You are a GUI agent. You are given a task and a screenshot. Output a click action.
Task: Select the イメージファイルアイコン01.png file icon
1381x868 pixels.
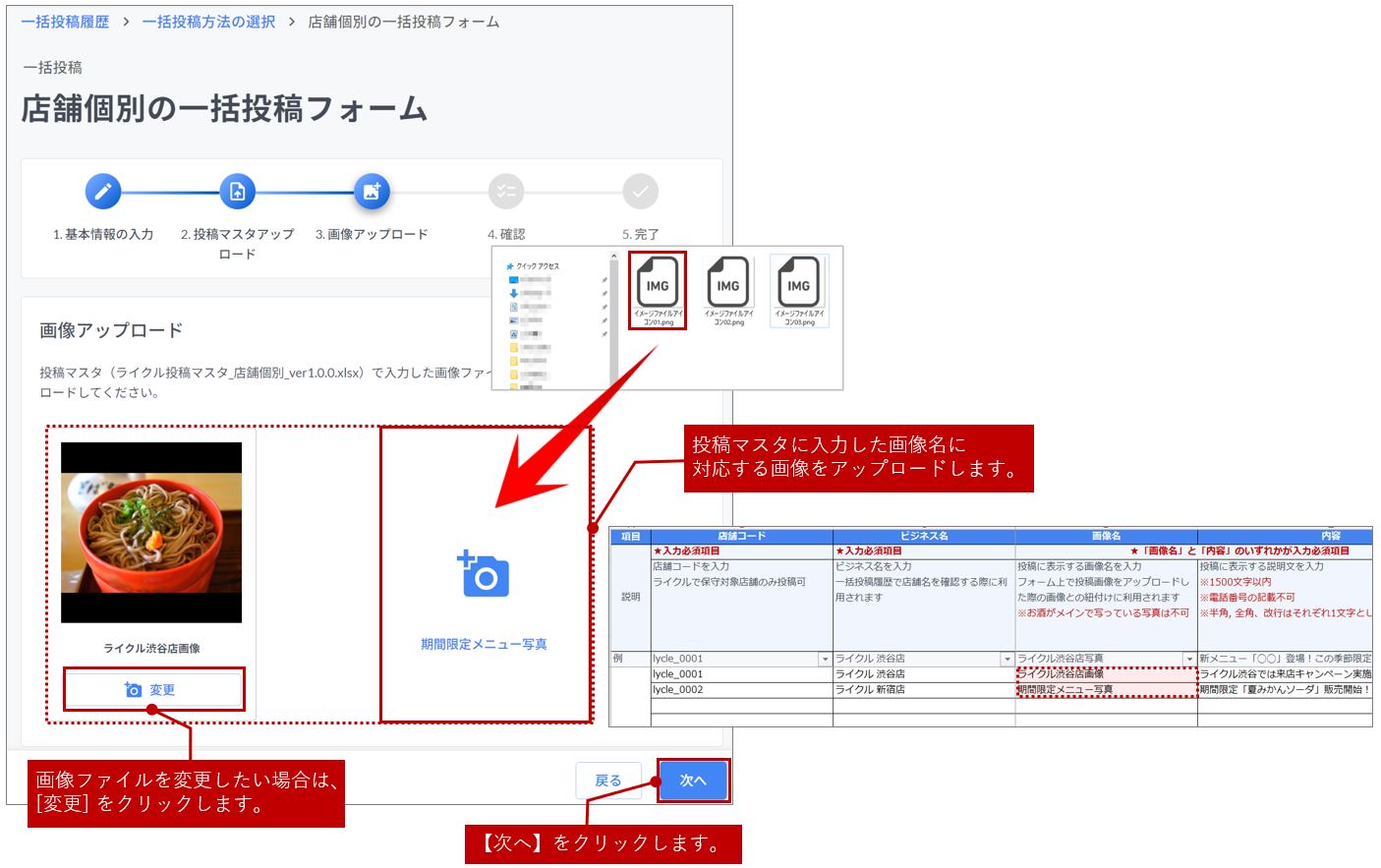point(658,284)
